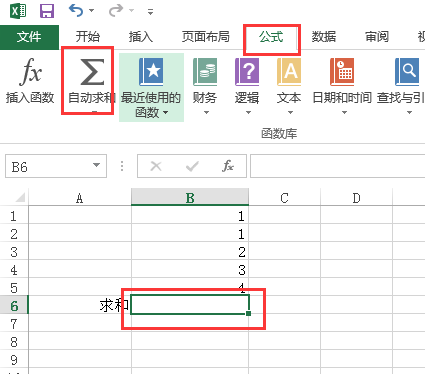Screen dimensions: 425x374
Task: Click the fx button beside formula bar
Action: pyautogui.click(x=228, y=166)
